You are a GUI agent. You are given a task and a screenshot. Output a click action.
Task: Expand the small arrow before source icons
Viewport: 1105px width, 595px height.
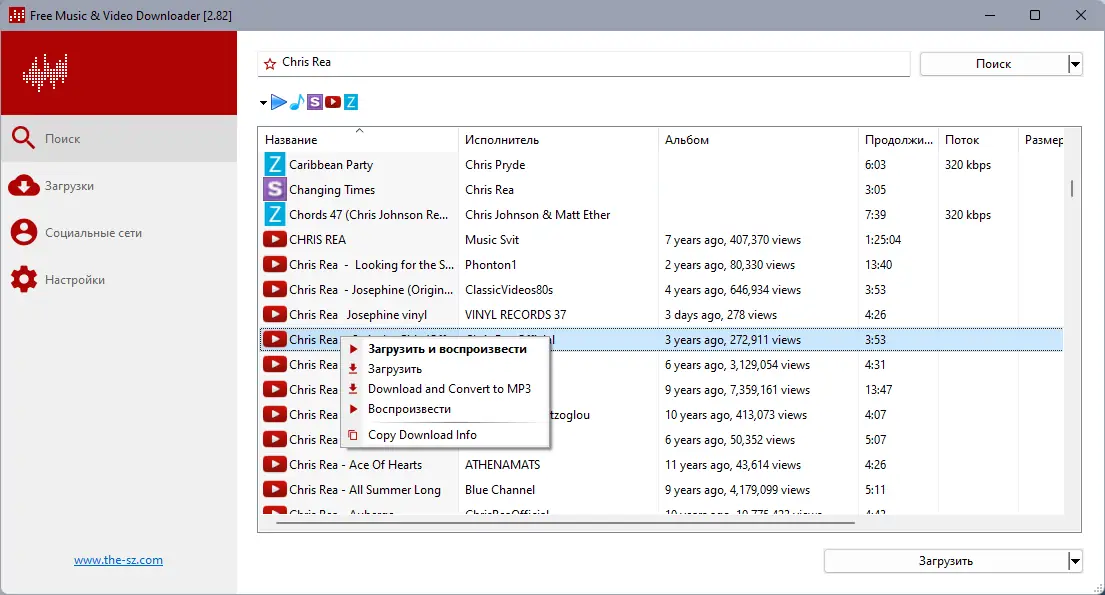[264, 103]
